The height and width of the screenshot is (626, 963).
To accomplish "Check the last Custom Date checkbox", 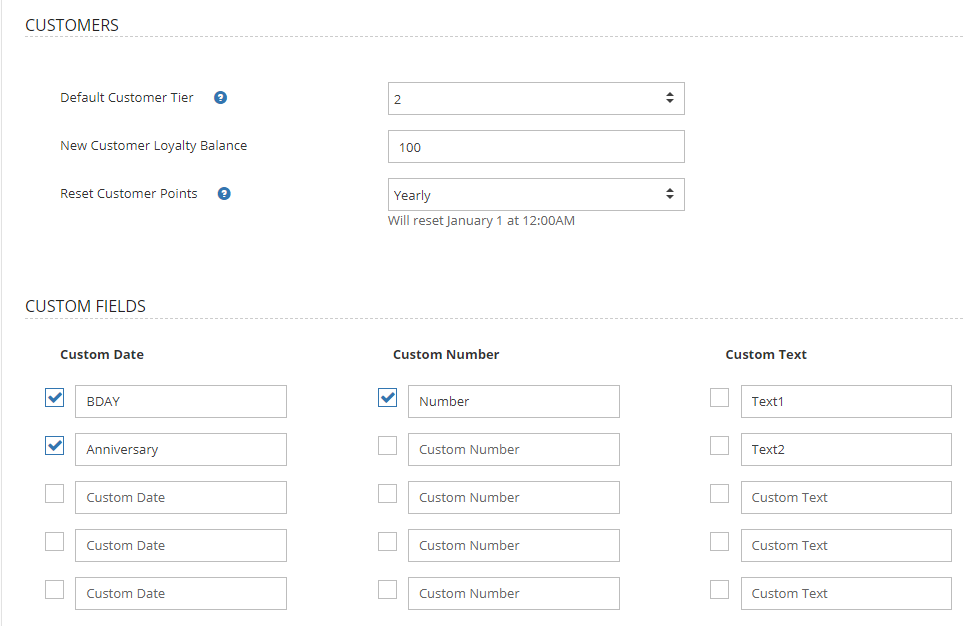I will point(55,589).
